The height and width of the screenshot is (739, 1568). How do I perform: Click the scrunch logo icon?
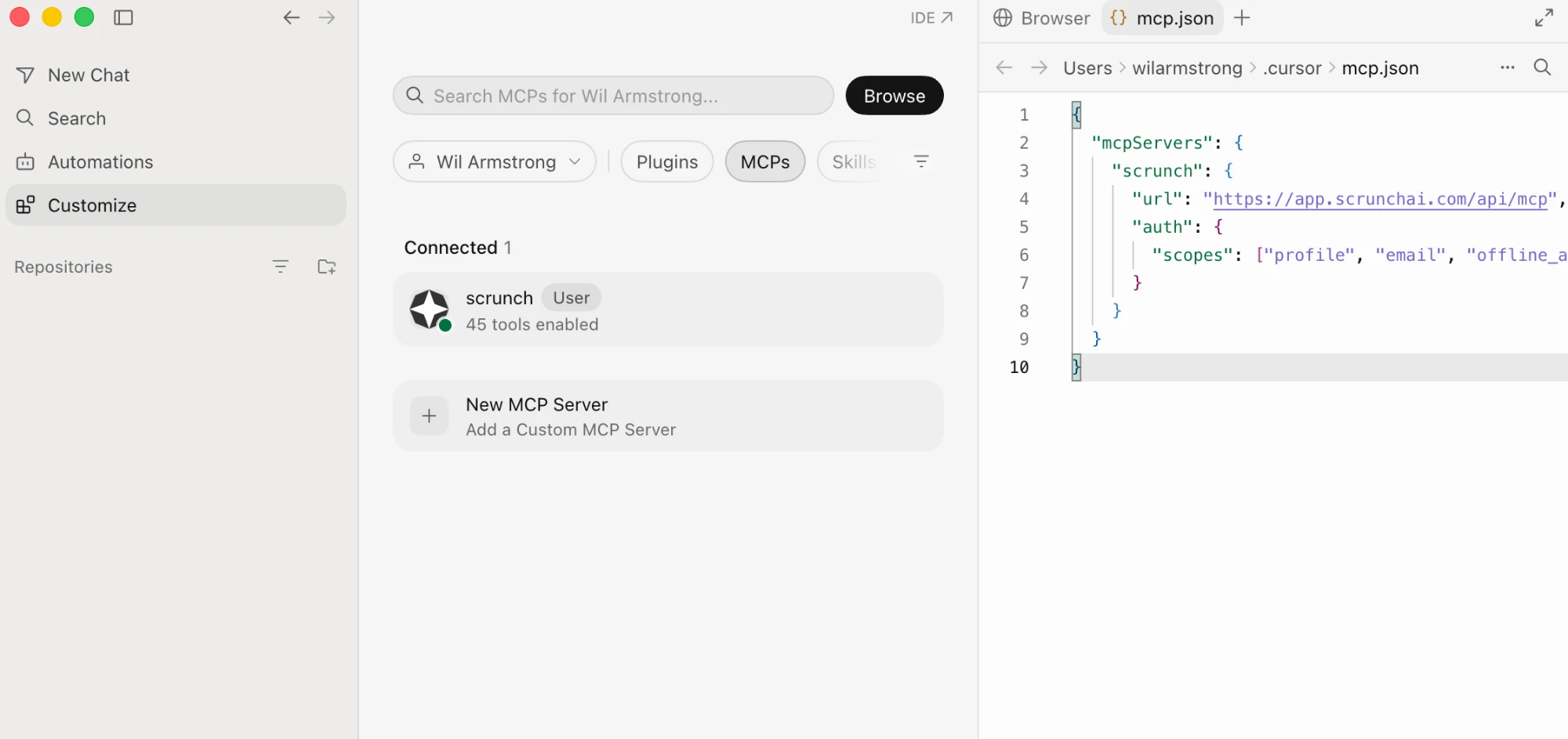[430, 309]
